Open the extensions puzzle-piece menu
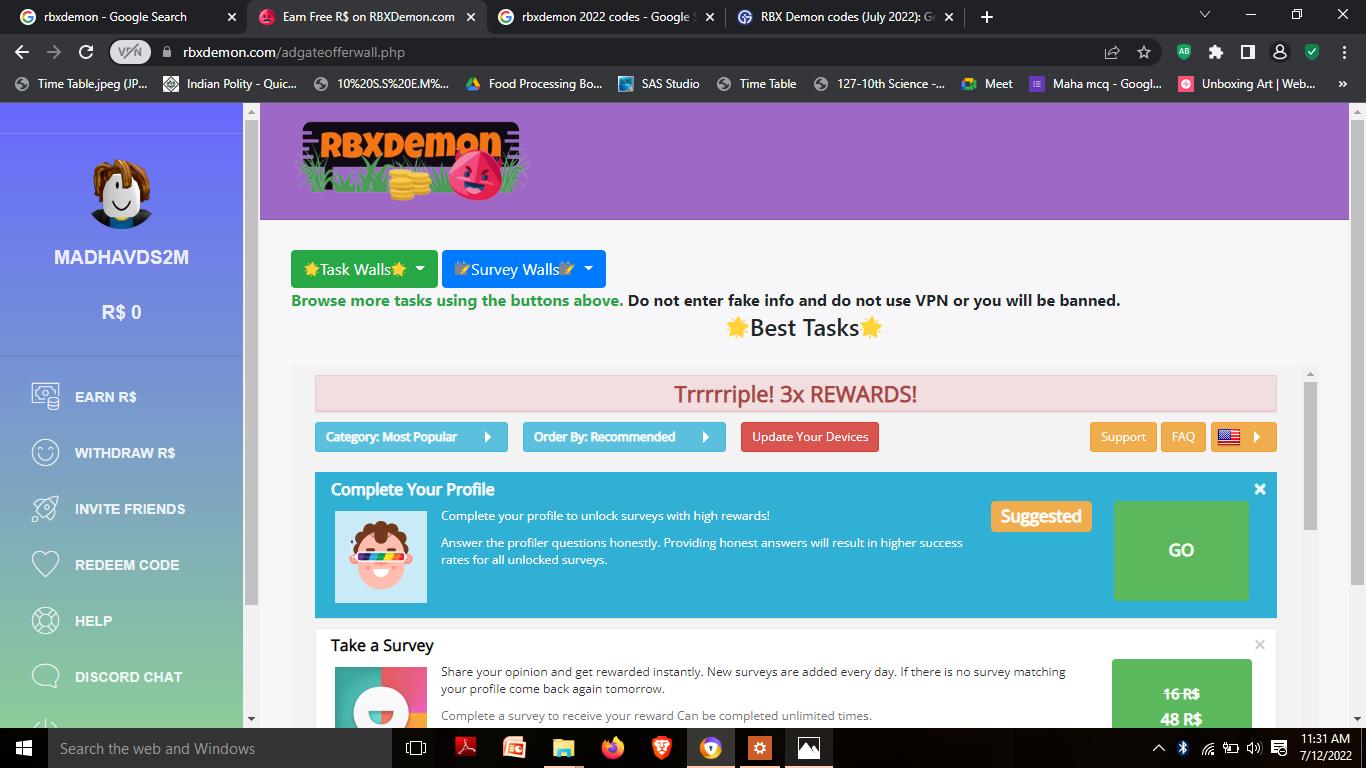 click(1216, 52)
